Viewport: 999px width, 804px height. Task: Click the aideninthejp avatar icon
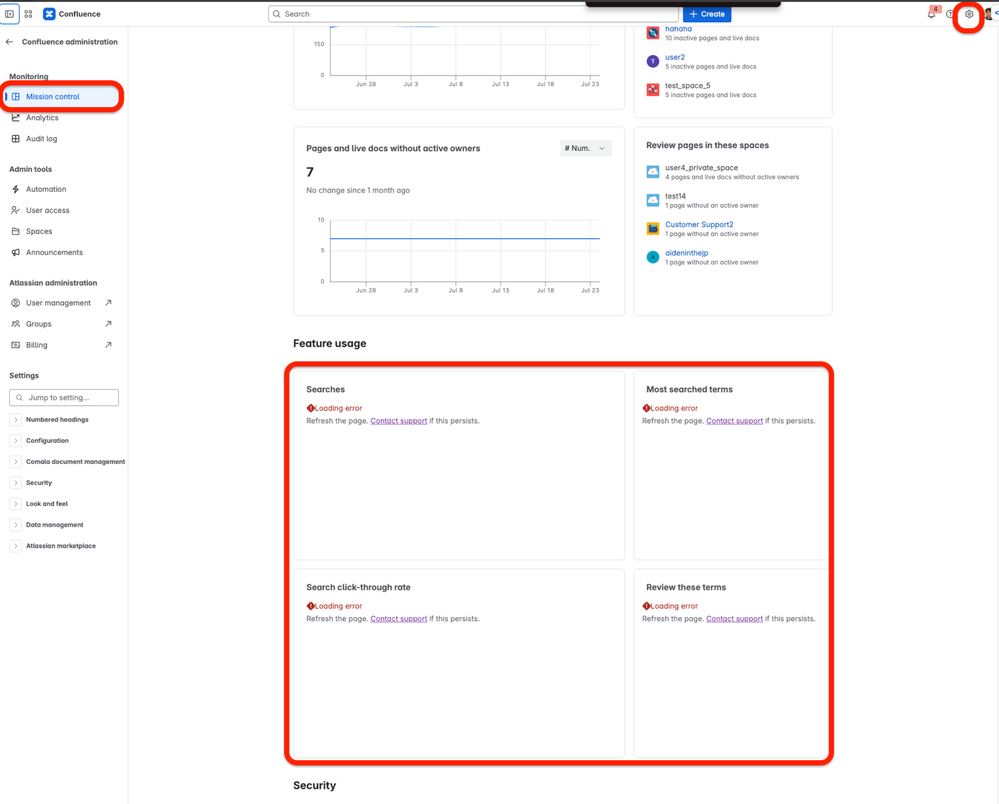(653, 257)
